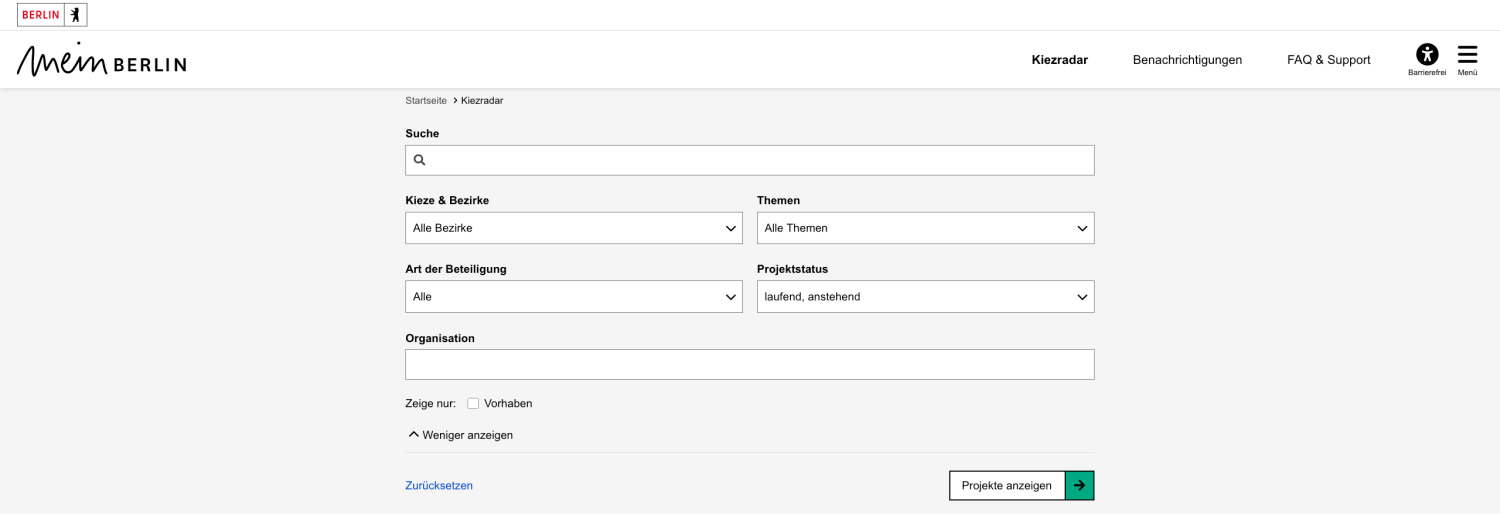Go to Kiezradar in navigation
The image size is (1500, 514).
click(x=1059, y=60)
